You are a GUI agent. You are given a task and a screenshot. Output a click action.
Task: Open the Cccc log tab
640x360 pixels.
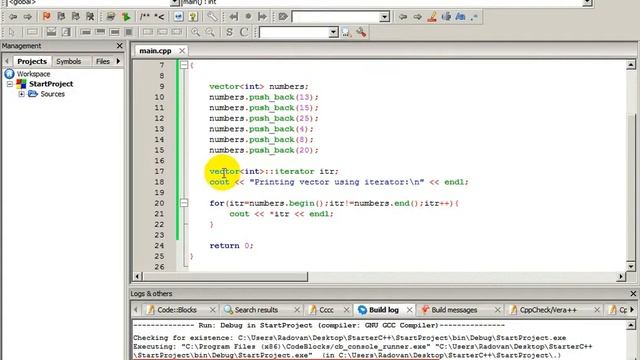point(326,310)
